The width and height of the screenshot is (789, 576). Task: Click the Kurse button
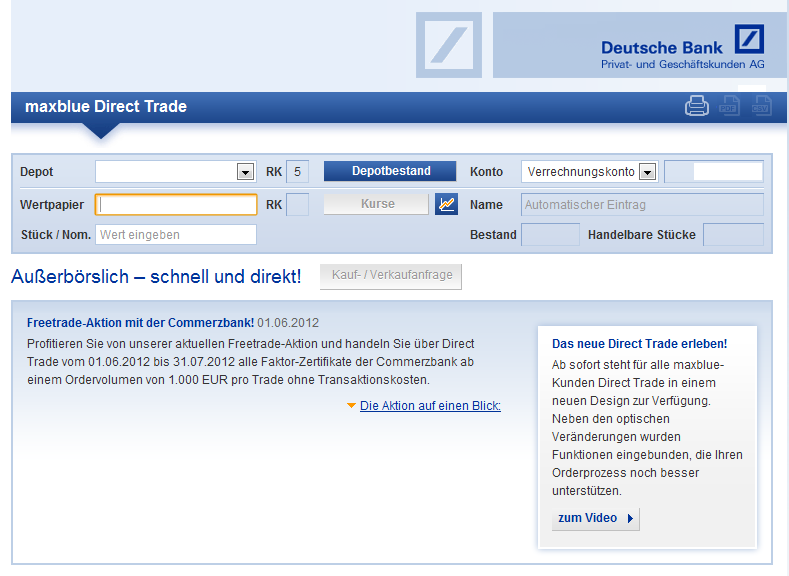[376, 204]
